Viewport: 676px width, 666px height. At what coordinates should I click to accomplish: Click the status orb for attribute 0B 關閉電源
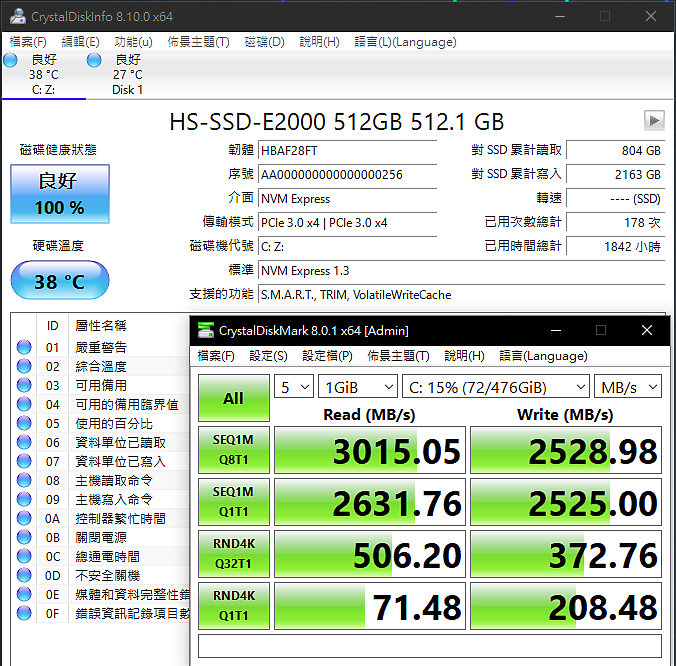24,537
